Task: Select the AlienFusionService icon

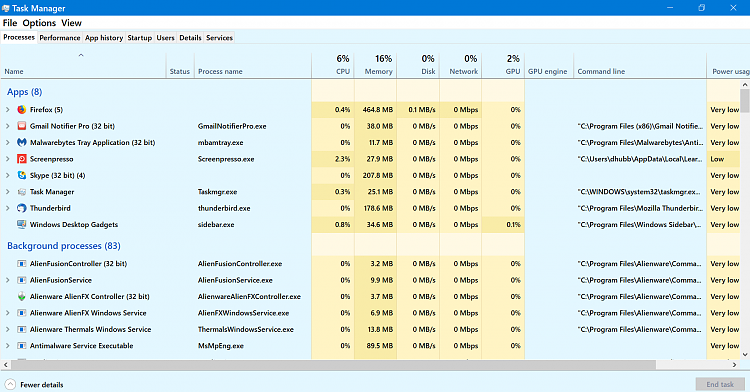Action: click(x=22, y=280)
